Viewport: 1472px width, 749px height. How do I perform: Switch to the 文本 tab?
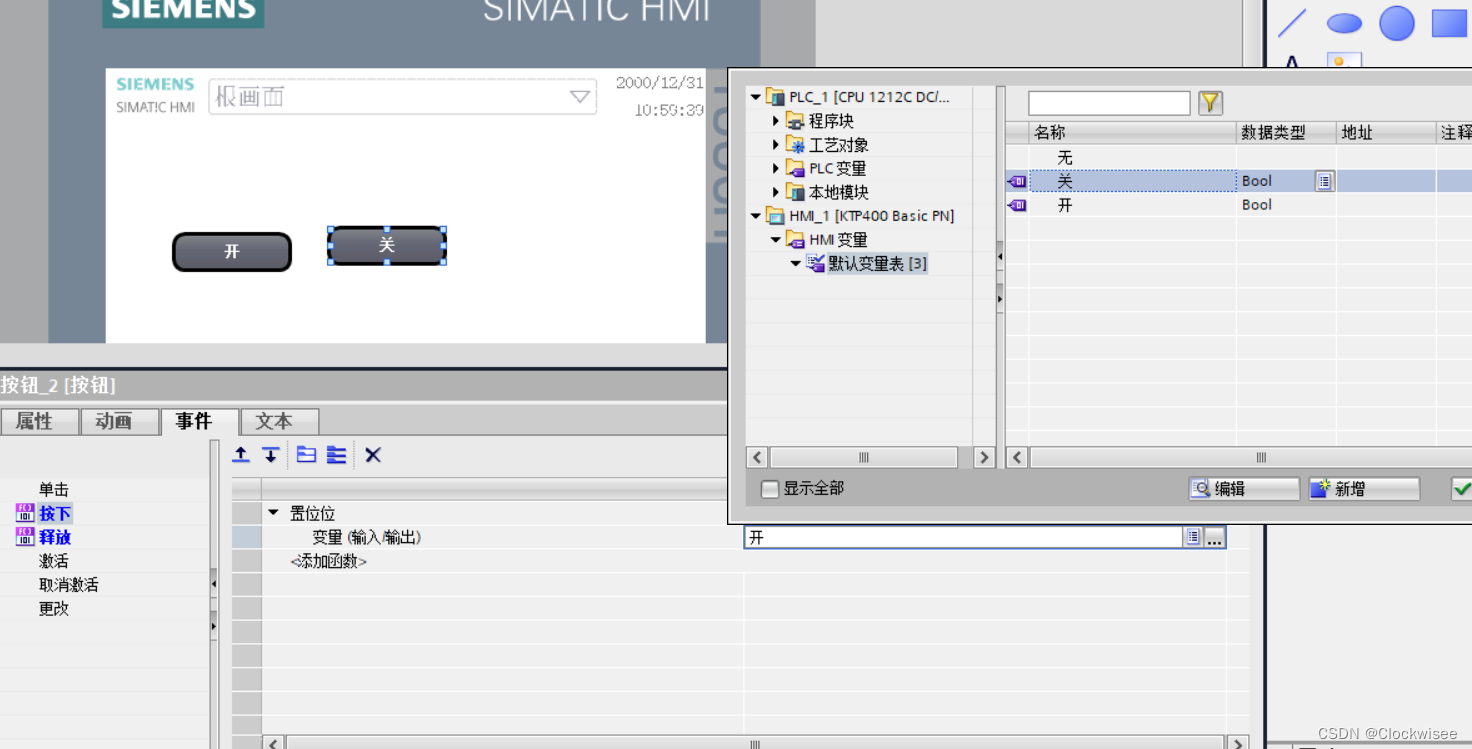coord(280,421)
